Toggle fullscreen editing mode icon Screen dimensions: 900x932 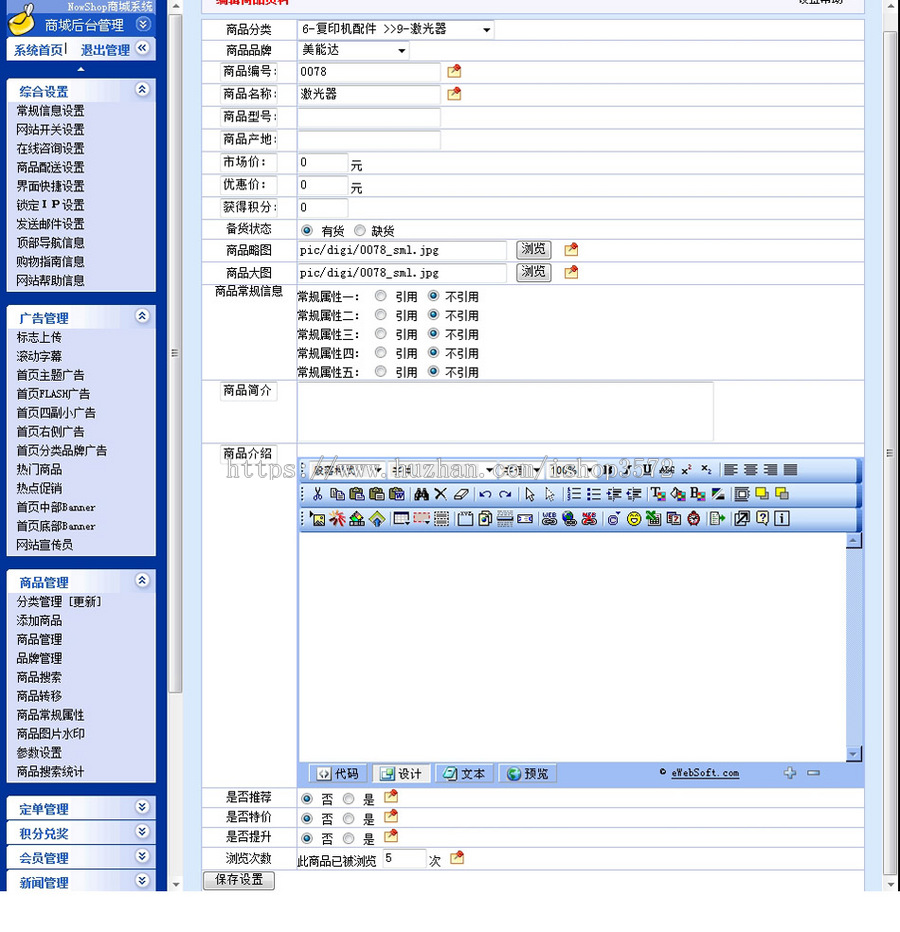pyautogui.click(x=742, y=519)
